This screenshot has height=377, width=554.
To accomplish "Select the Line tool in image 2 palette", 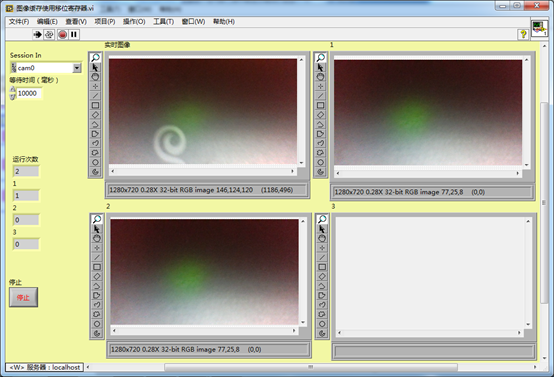I will tap(97, 257).
